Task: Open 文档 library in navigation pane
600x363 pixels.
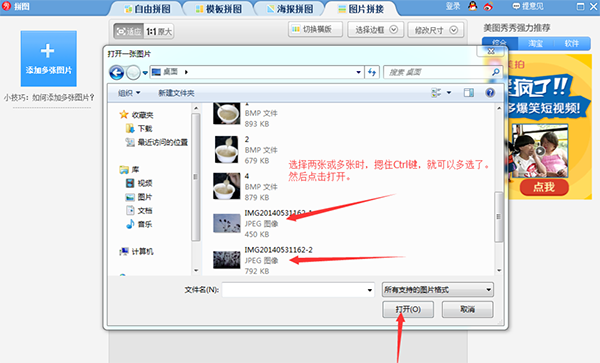Action: [139, 210]
